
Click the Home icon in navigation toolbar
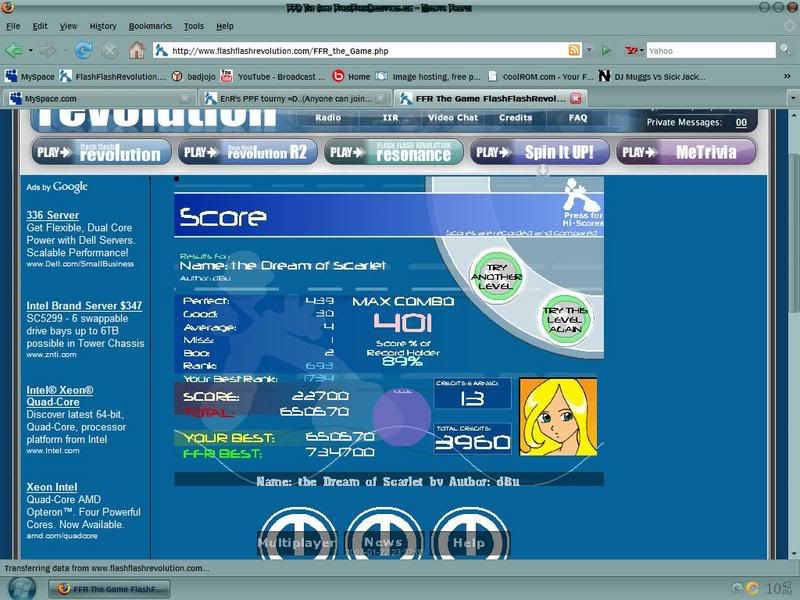pyautogui.click(x=136, y=49)
